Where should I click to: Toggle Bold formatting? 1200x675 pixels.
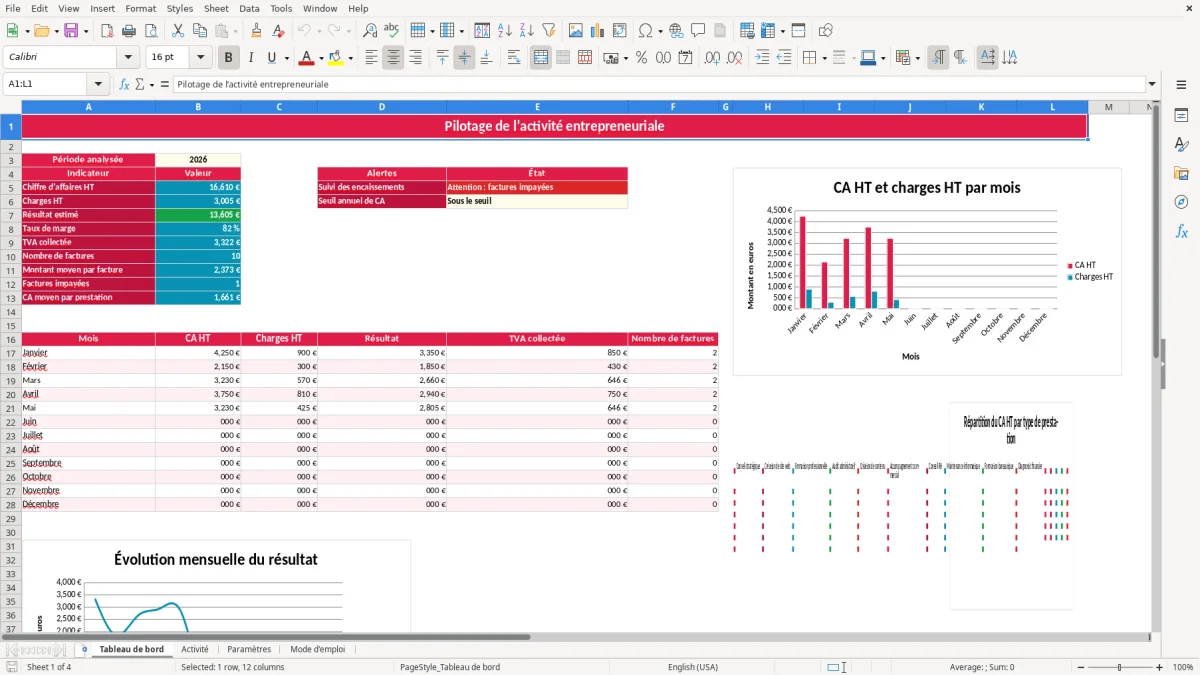[x=229, y=58]
